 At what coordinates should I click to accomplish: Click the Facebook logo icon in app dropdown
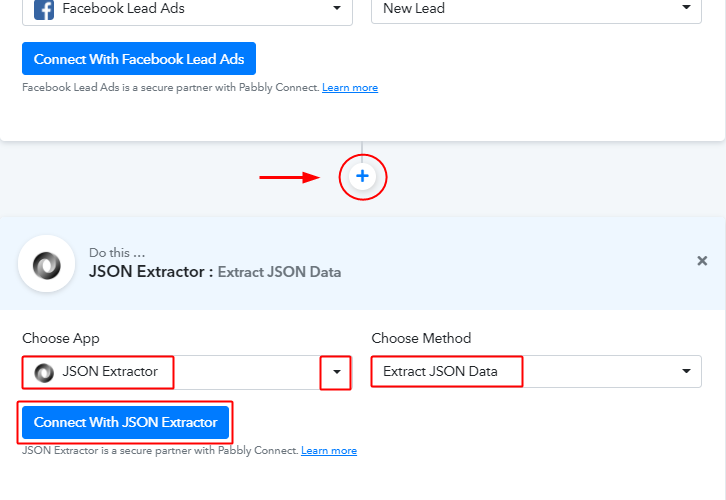(x=44, y=9)
